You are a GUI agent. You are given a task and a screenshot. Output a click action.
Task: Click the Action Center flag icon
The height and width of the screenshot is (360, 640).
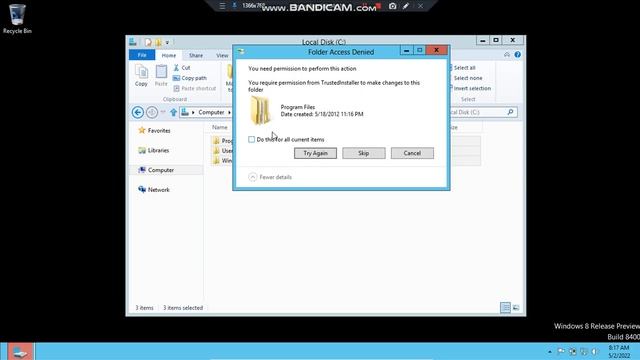point(561,351)
